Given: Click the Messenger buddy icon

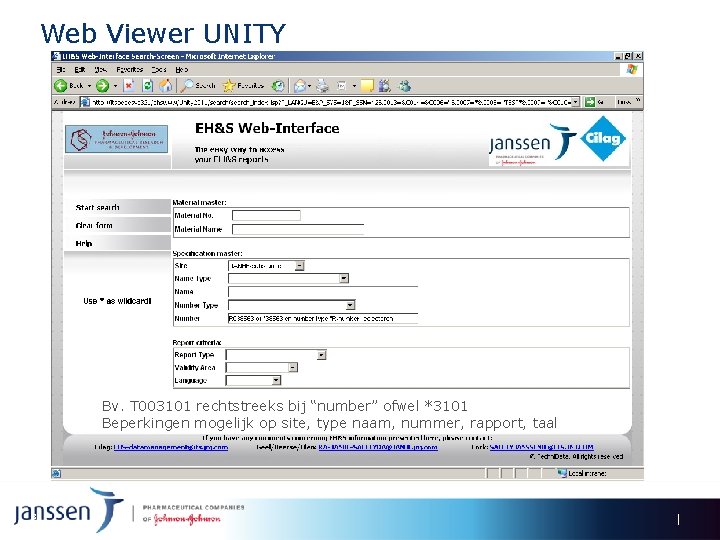Looking at the screenshot, I should (x=405, y=86).
